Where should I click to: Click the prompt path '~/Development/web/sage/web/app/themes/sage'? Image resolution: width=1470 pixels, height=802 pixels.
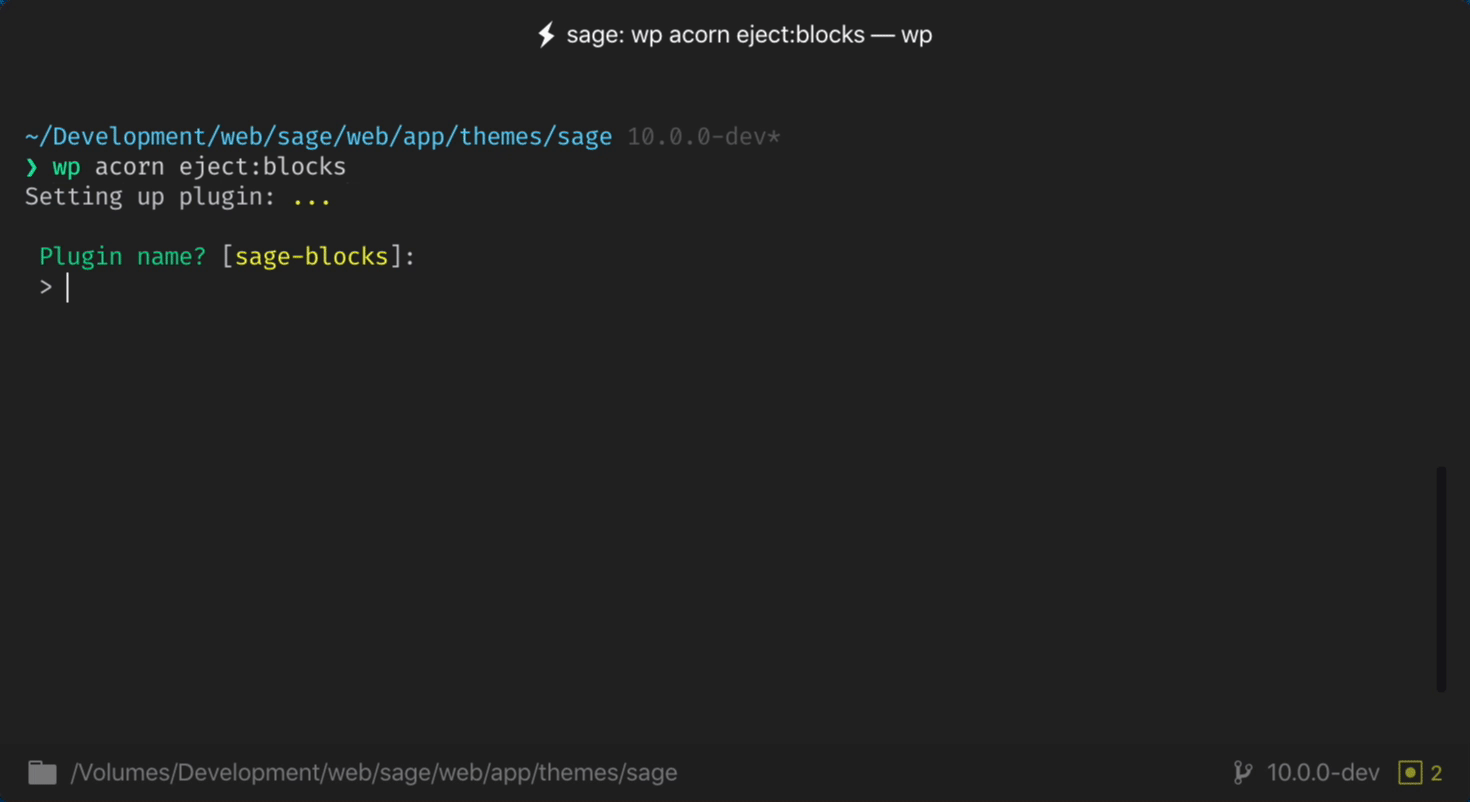pyautogui.click(x=318, y=137)
